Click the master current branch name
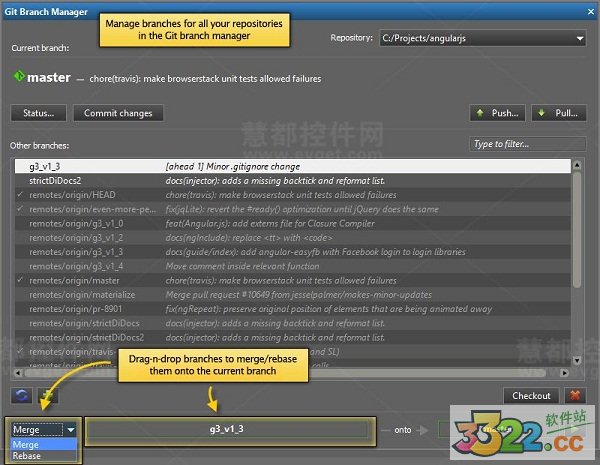Screen dimensions: 600x465 [x=49, y=77]
